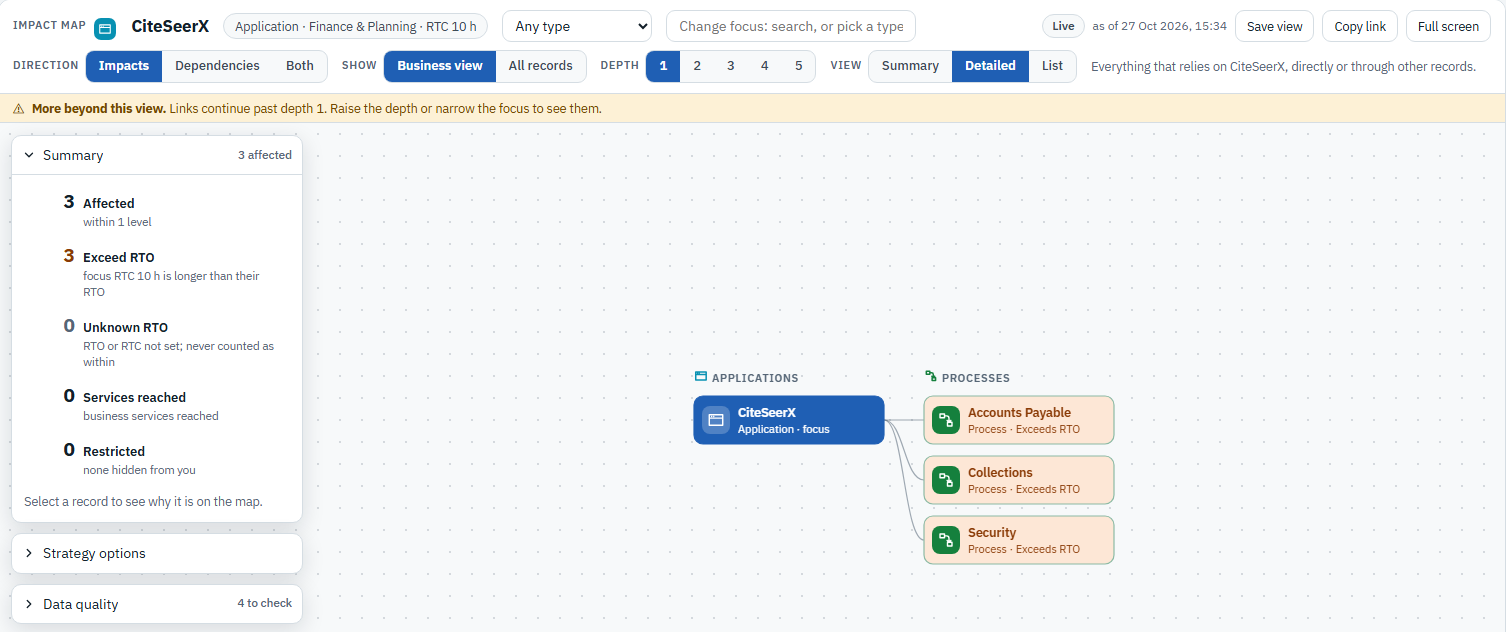Screen dimensions: 1506x632
Task: Set direction to Impacts
Action: 124,66
